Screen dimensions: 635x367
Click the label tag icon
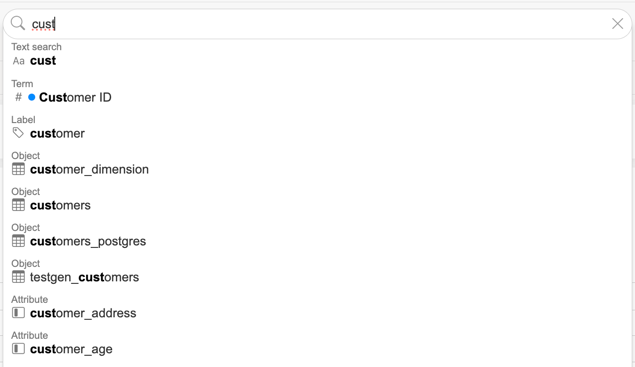click(x=18, y=133)
